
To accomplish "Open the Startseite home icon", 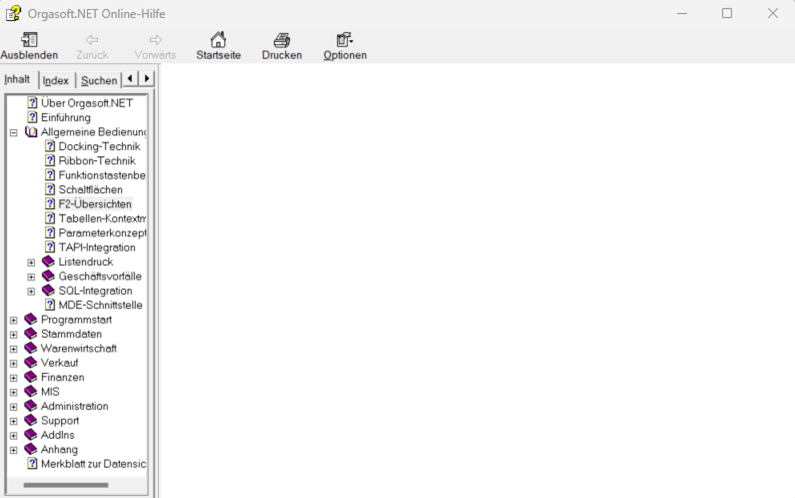I will point(218,40).
